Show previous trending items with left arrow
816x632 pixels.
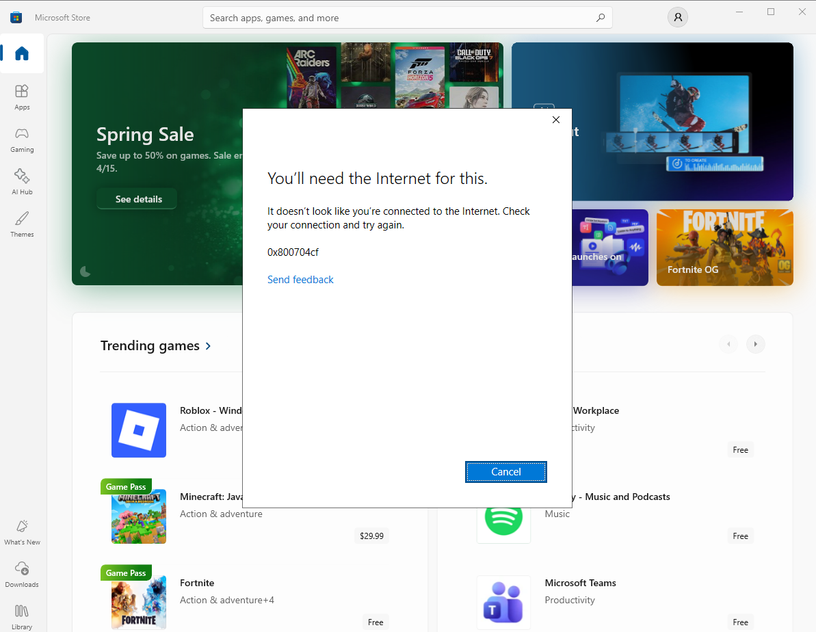pos(729,344)
